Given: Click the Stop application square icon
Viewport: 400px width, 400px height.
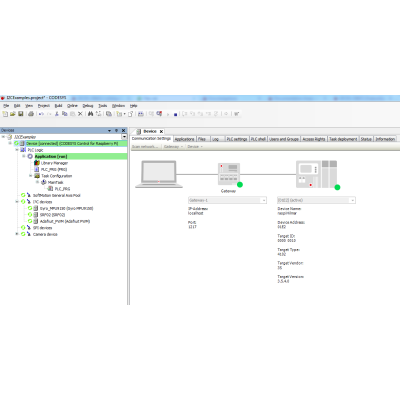Looking at the screenshot, I should [x=175, y=114].
